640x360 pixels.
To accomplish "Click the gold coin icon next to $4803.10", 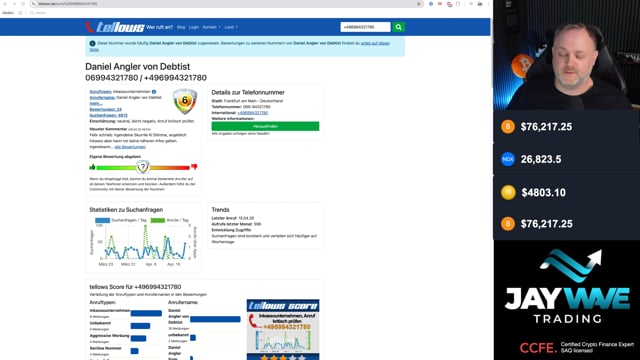I will pyautogui.click(x=508, y=192).
